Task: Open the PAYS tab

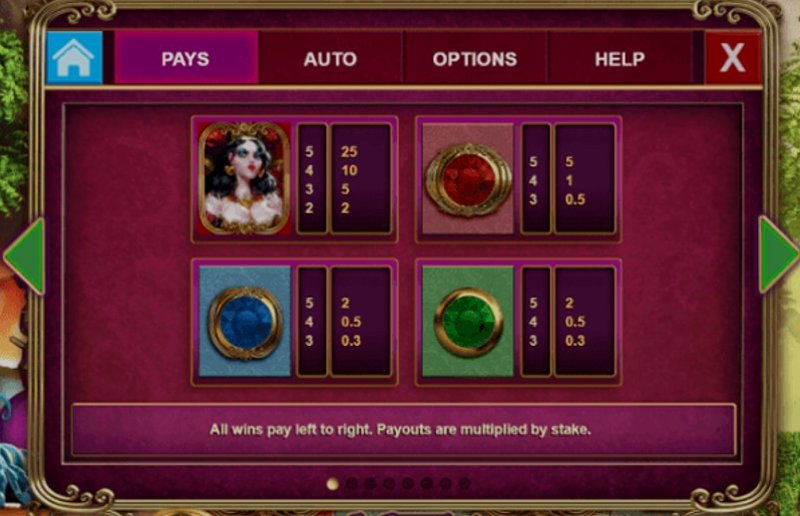Action: pos(186,58)
